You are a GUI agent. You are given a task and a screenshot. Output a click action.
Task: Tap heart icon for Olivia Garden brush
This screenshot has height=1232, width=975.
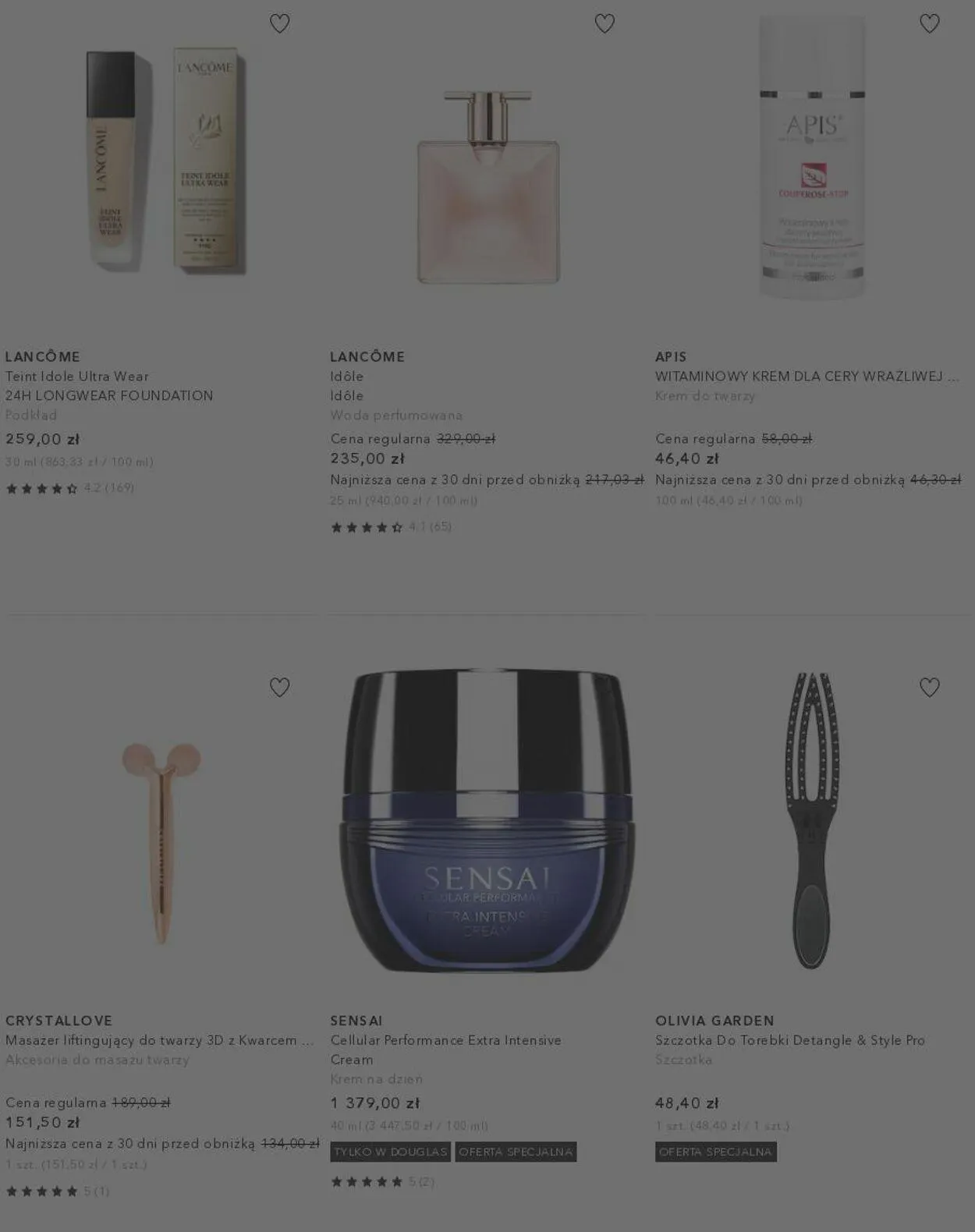coord(929,687)
